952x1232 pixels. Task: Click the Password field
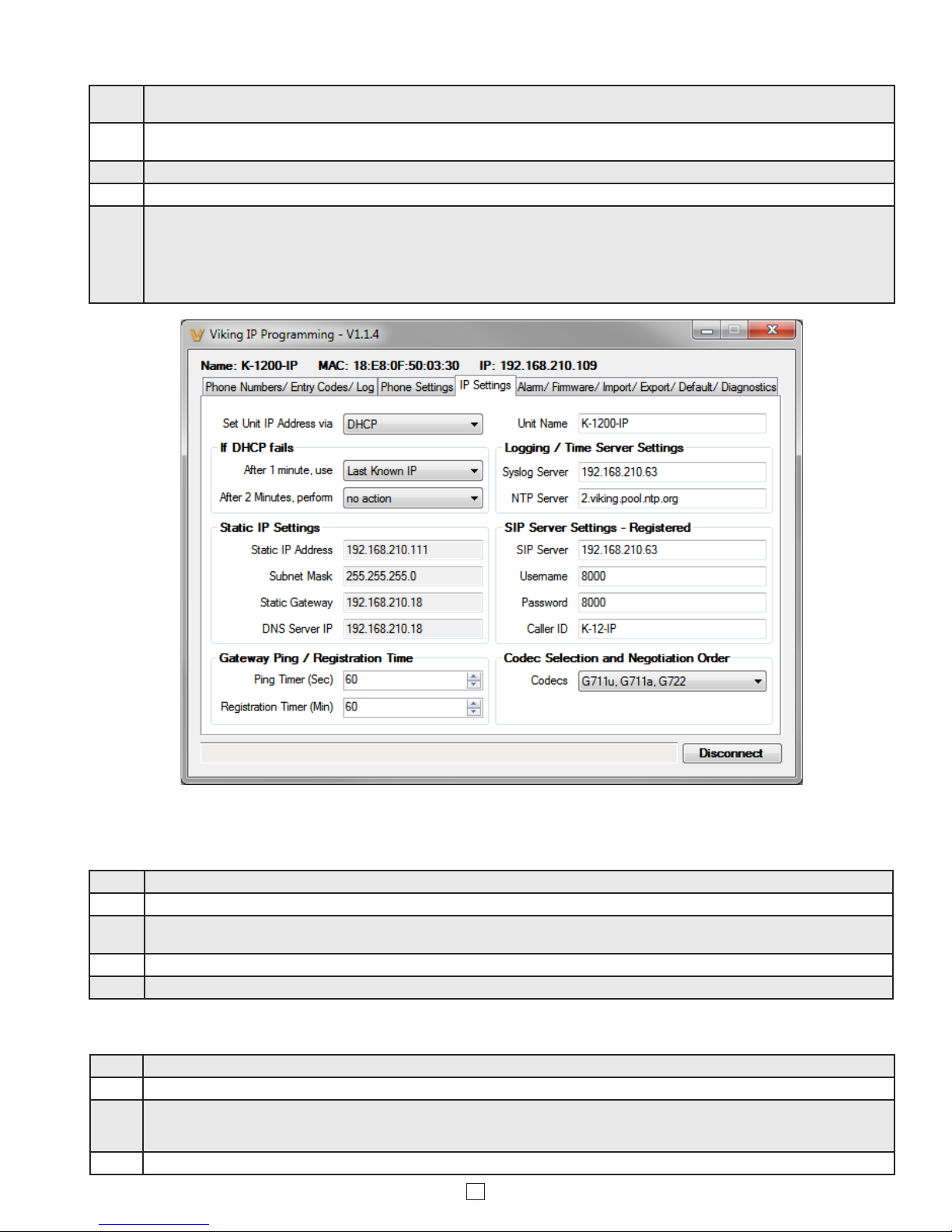(672, 602)
